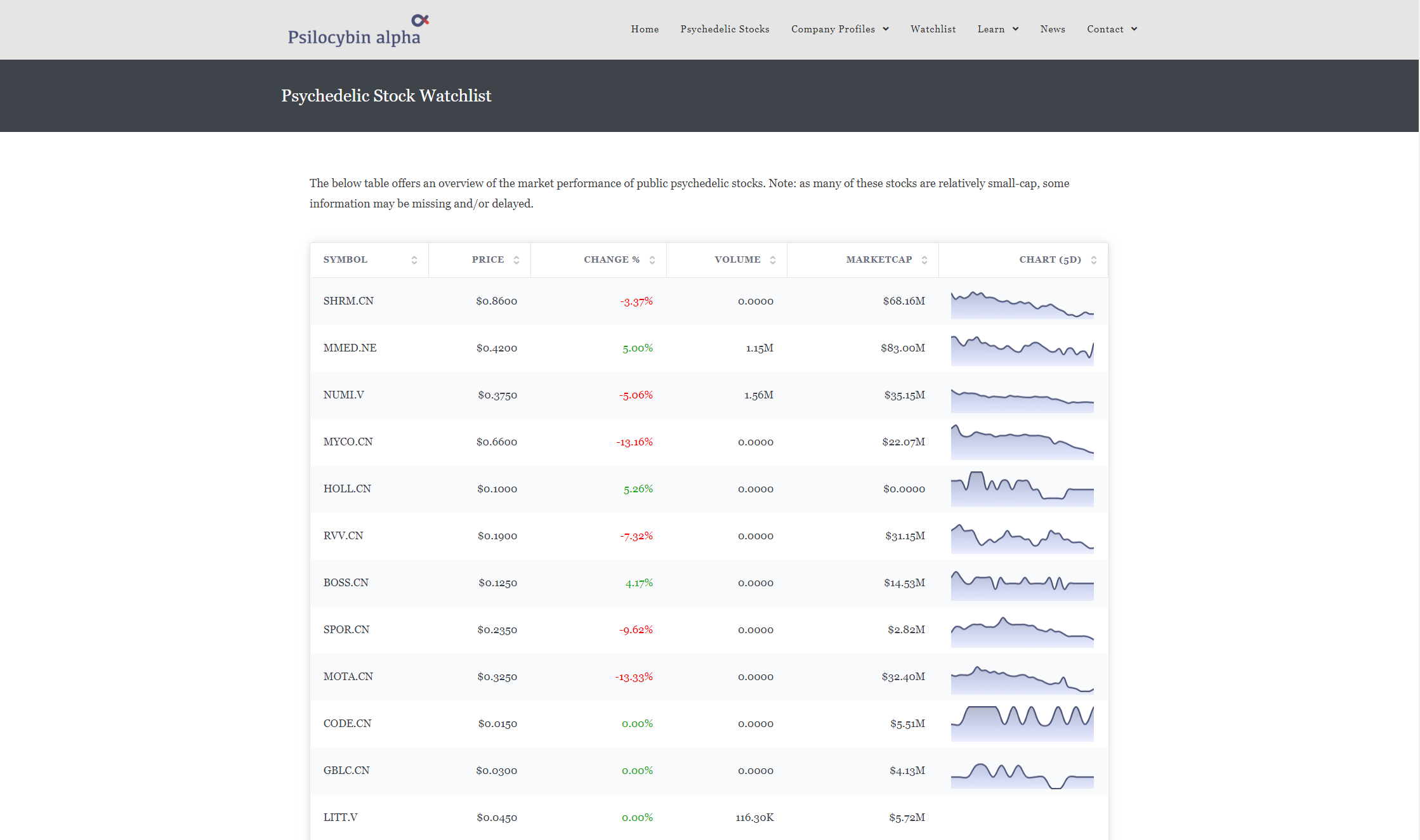Sort by Chart (5D) column arrows
The height and width of the screenshot is (840, 1420).
pyautogui.click(x=1094, y=260)
